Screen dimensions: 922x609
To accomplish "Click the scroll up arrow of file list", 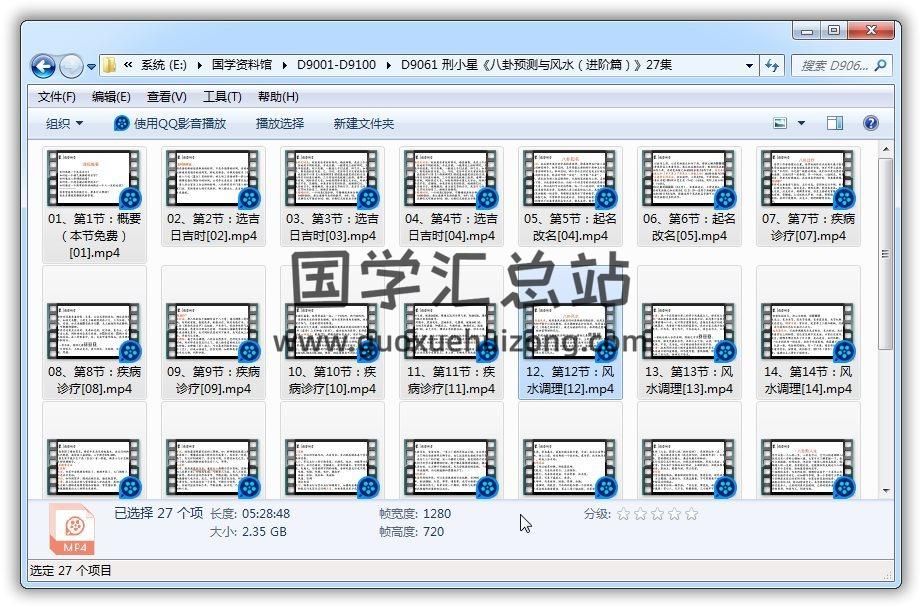I will tap(886, 149).
